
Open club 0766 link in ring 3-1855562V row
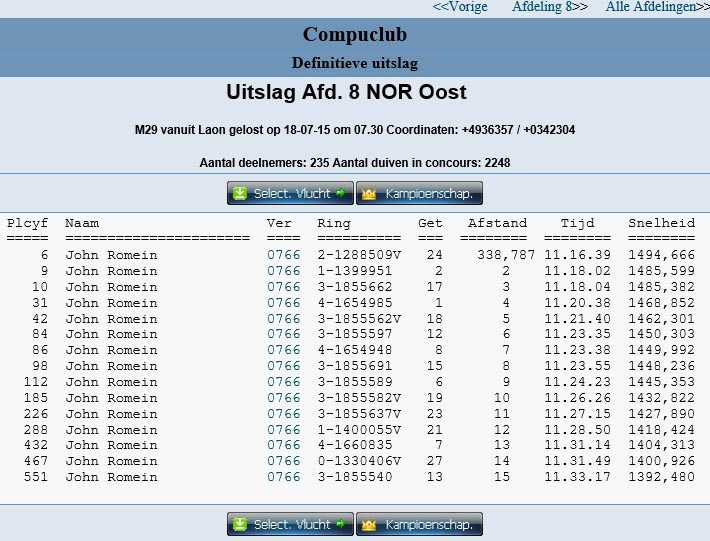click(x=283, y=319)
